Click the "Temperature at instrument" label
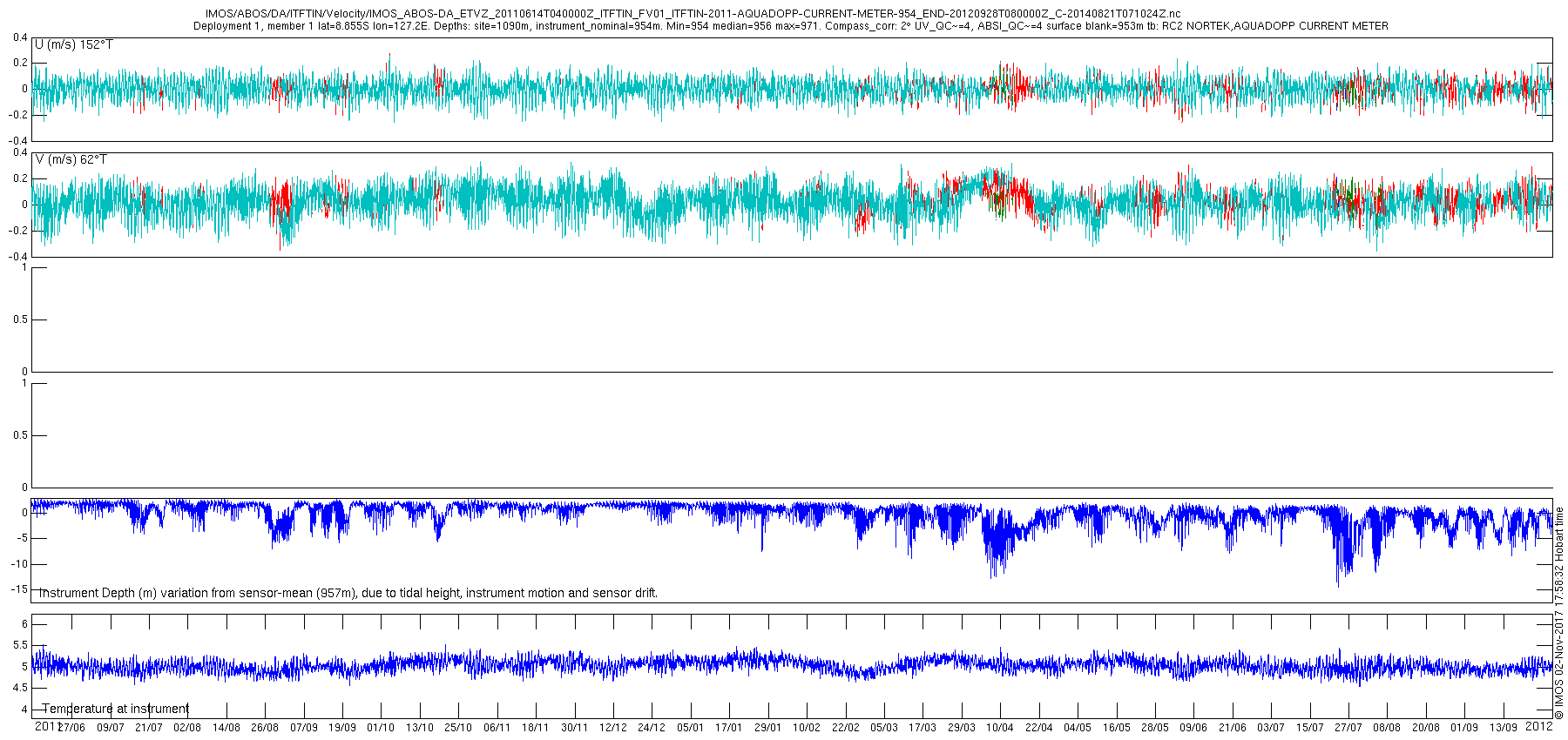This screenshot has width=1568, height=740. click(116, 709)
